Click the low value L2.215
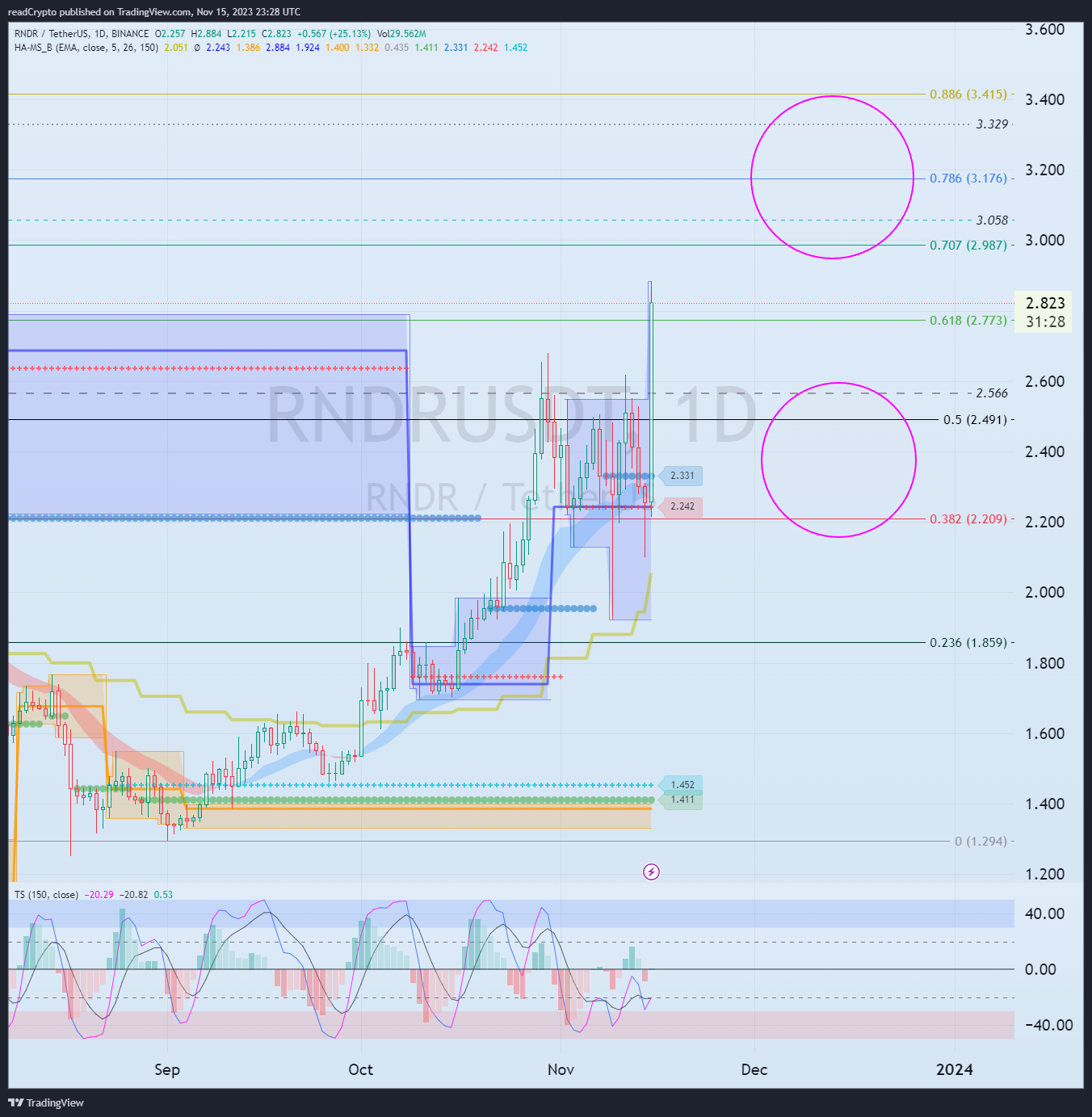The width and height of the screenshot is (1092, 1117). tap(241, 34)
